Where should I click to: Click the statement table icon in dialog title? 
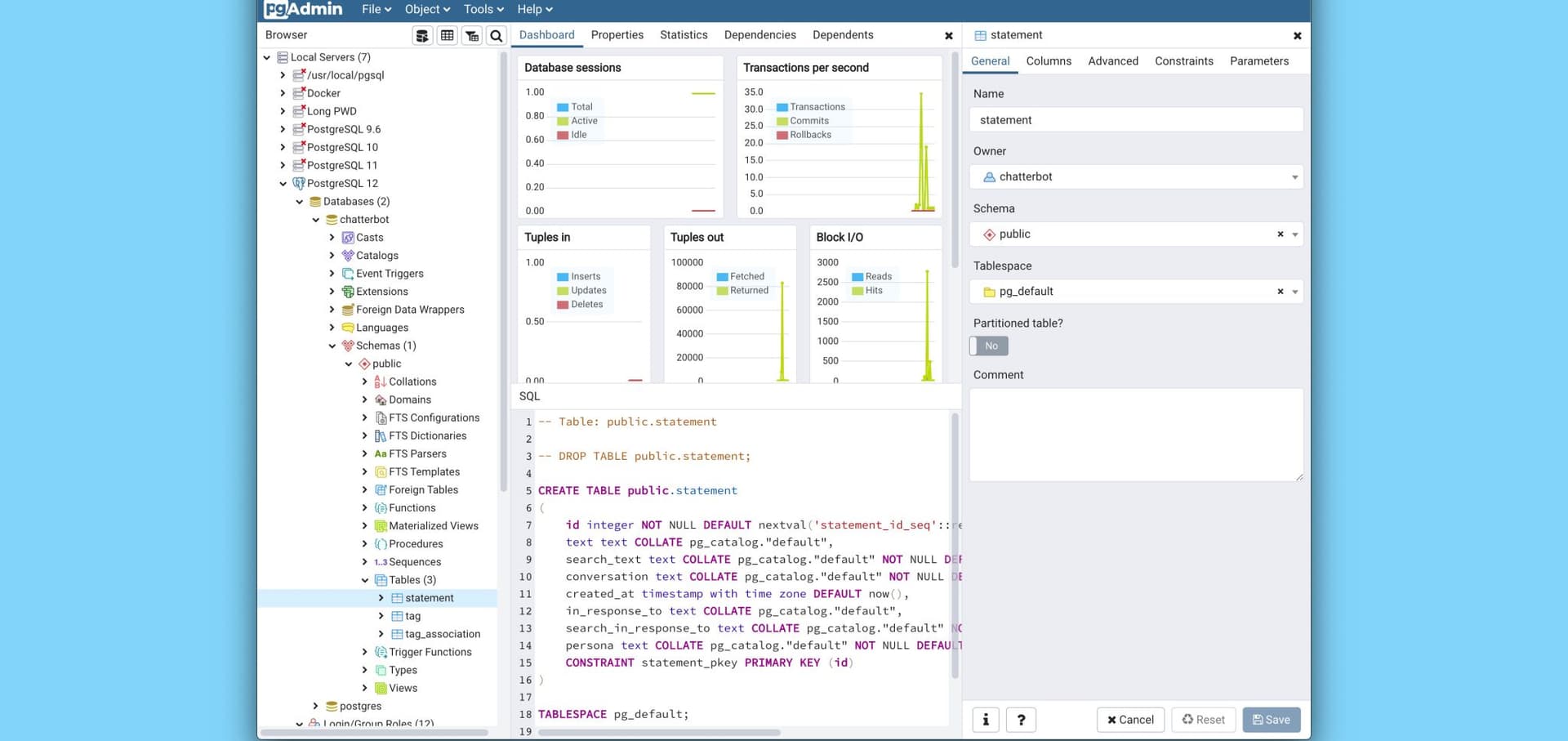click(x=980, y=35)
